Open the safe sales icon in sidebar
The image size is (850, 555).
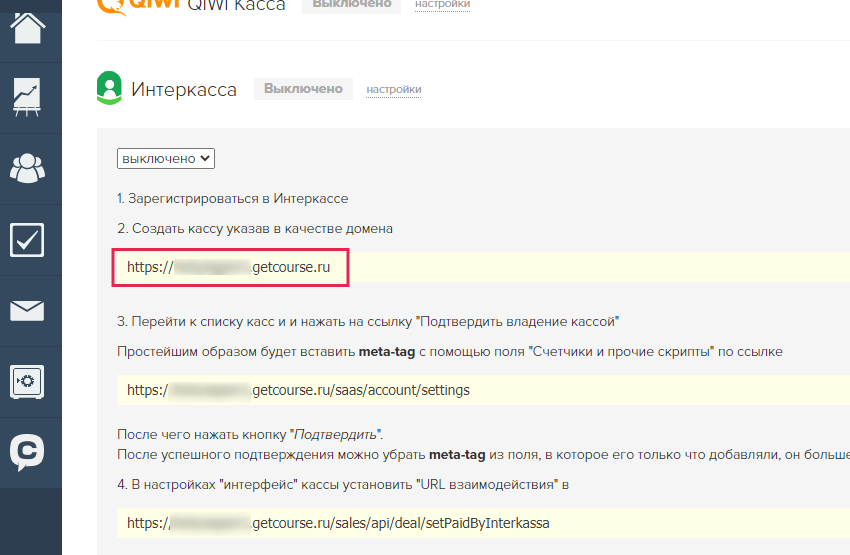click(27, 382)
